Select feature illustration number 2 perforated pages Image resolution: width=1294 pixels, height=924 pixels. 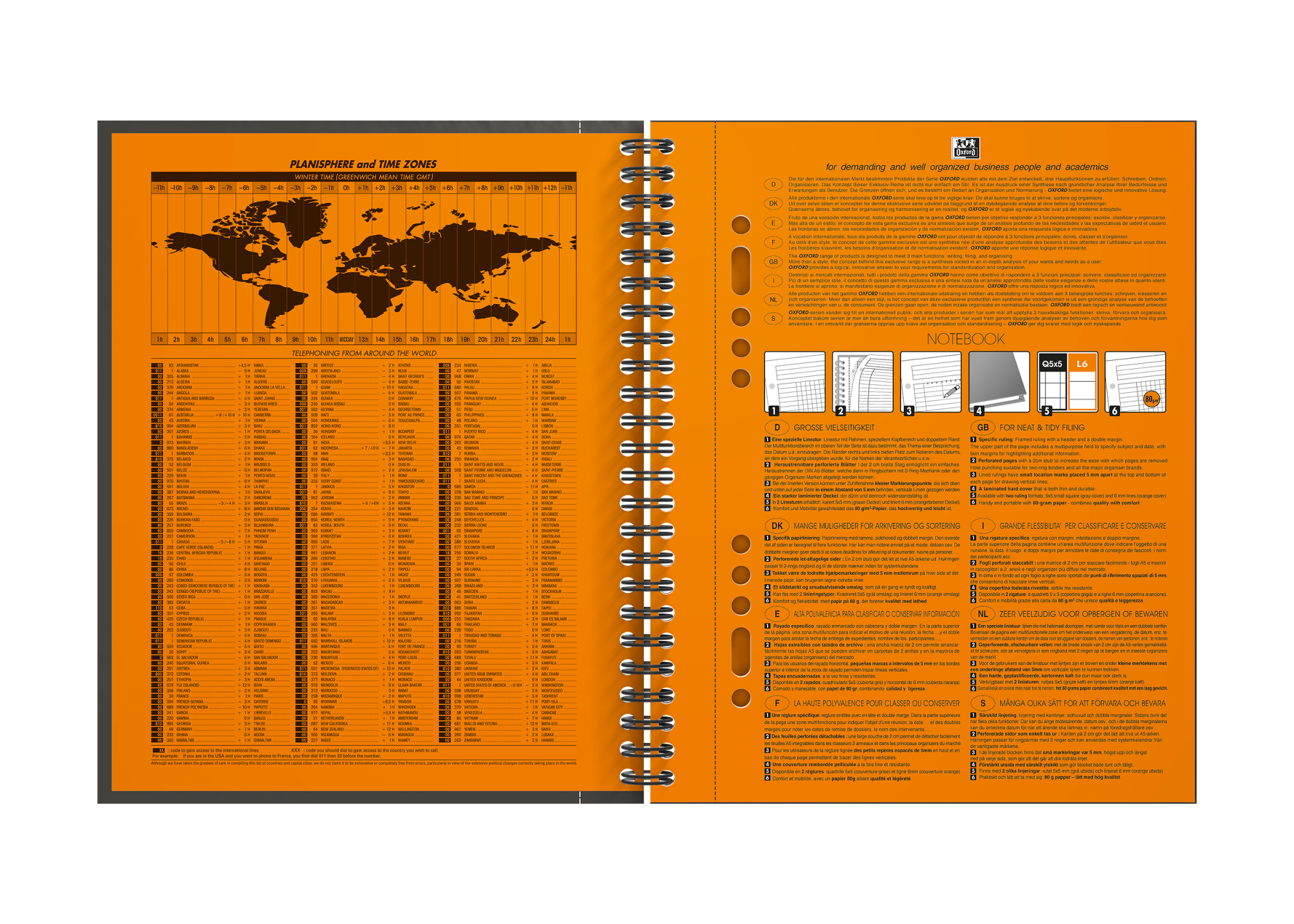click(x=863, y=382)
